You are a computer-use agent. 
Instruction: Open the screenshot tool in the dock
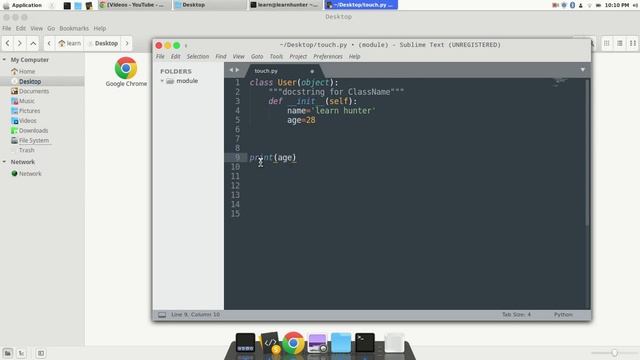point(318,343)
